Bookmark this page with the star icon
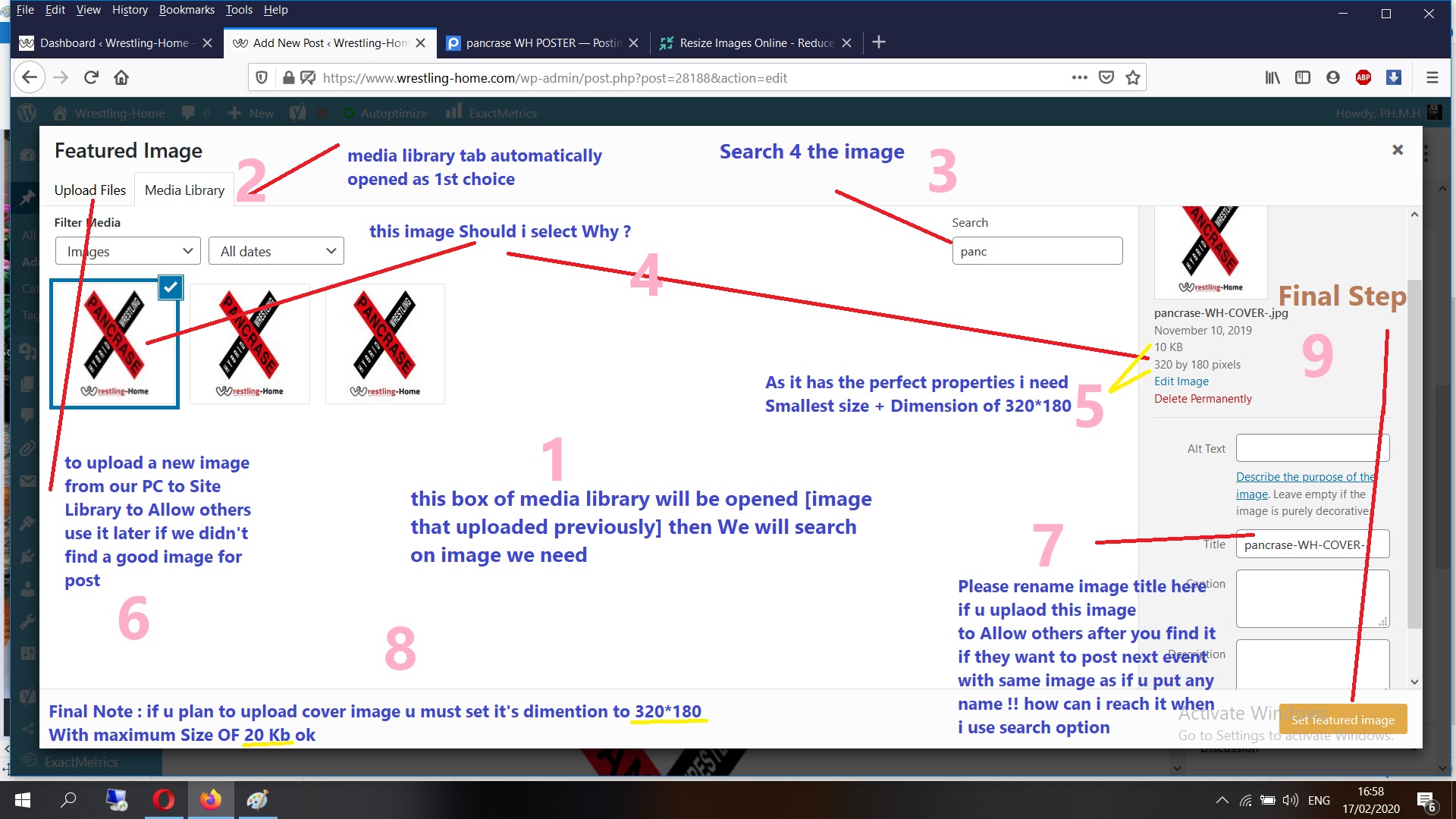 pyautogui.click(x=1133, y=77)
